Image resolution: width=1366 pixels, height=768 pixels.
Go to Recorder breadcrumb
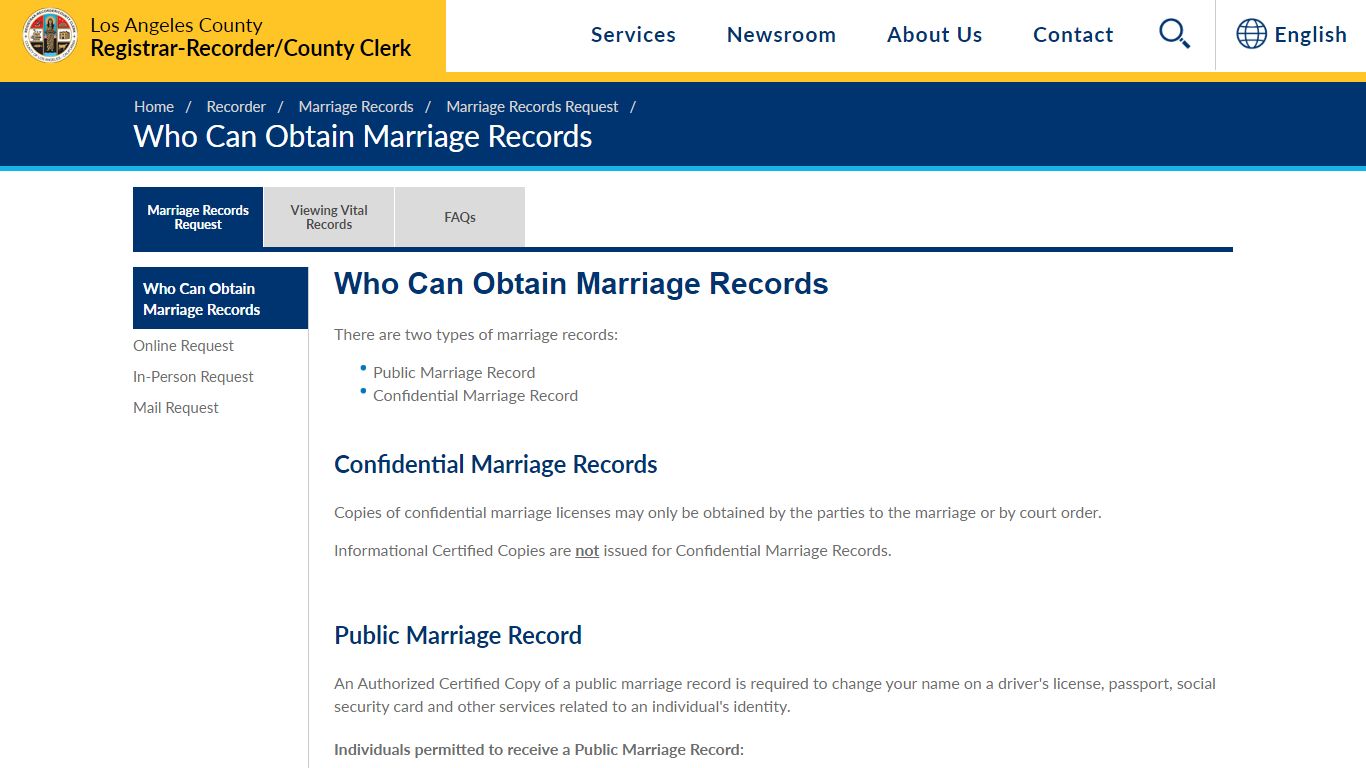tap(236, 107)
